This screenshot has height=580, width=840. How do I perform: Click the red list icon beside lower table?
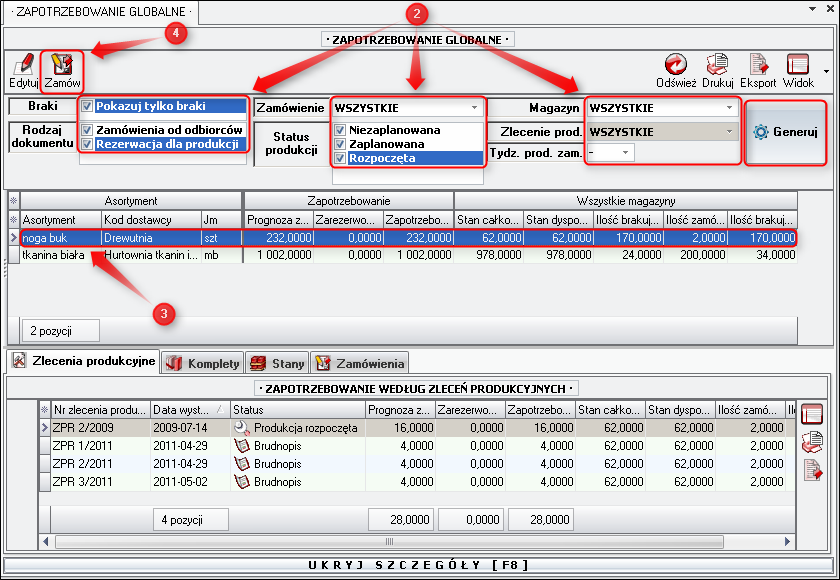point(812,415)
